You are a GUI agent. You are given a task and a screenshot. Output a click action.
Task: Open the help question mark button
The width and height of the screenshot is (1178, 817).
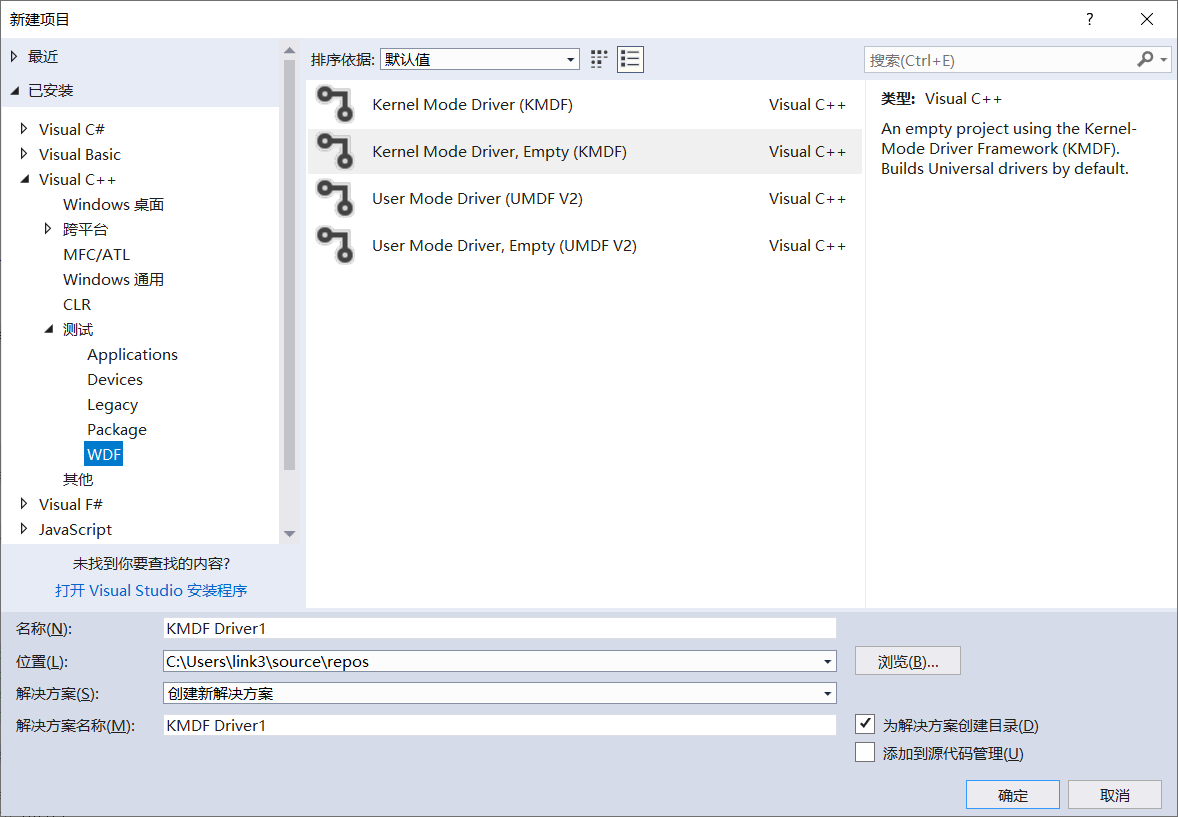pos(1089,20)
